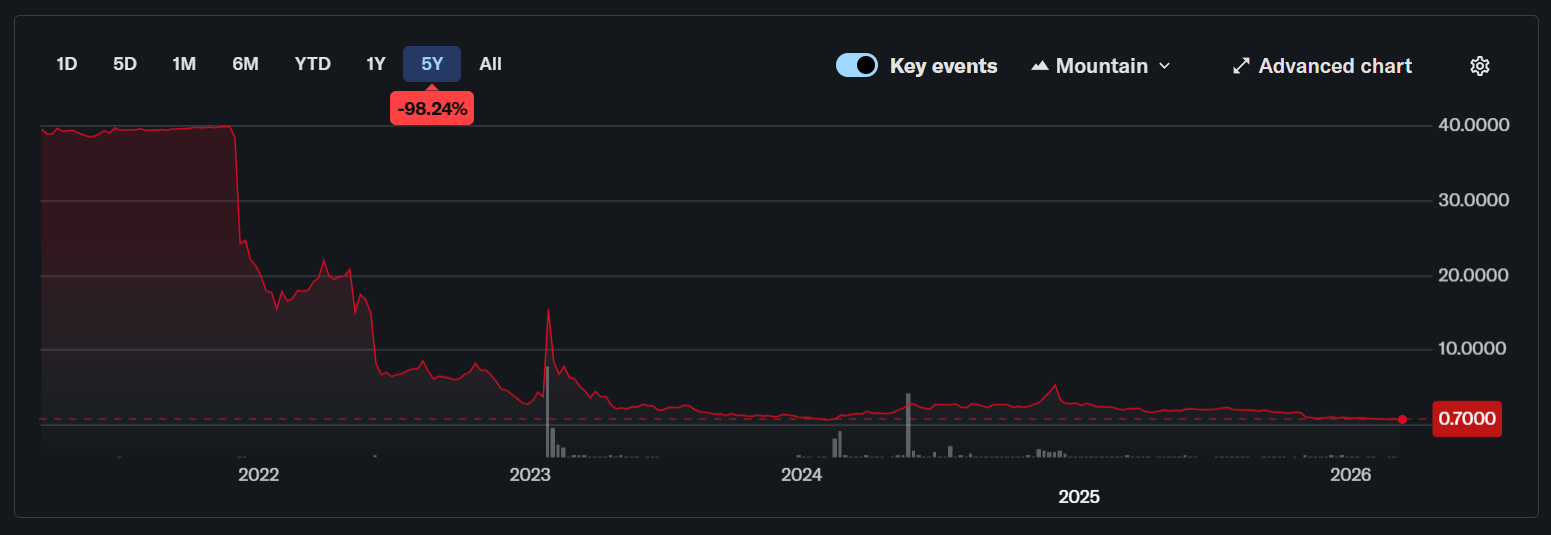This screenshot has height=535, width=1551.
Task: Click the Advanced chart expand arrows icon
Action: pyautogui.click(x=1241, y=66)
